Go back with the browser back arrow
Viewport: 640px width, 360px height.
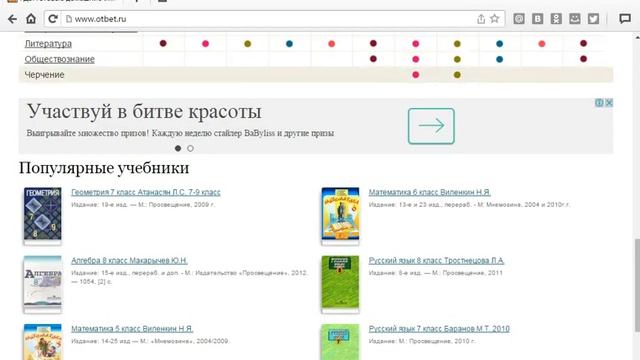pos(12,19)
